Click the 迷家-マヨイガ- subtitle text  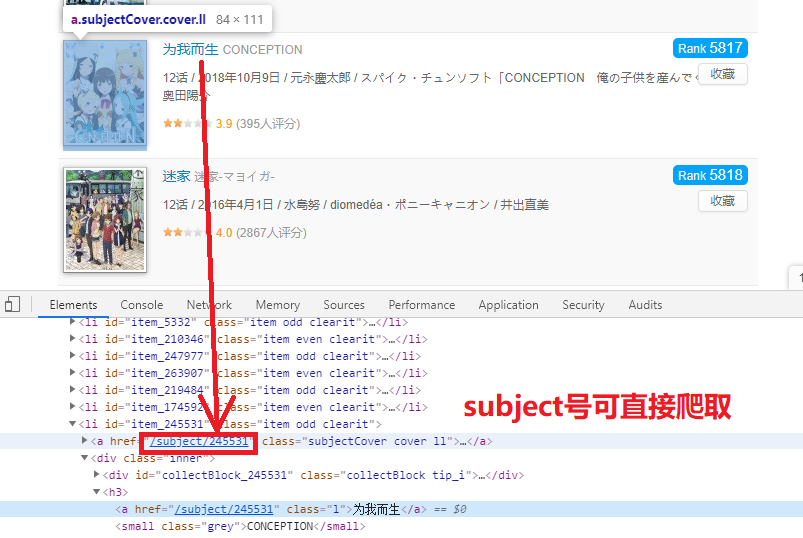click(235, 177)
